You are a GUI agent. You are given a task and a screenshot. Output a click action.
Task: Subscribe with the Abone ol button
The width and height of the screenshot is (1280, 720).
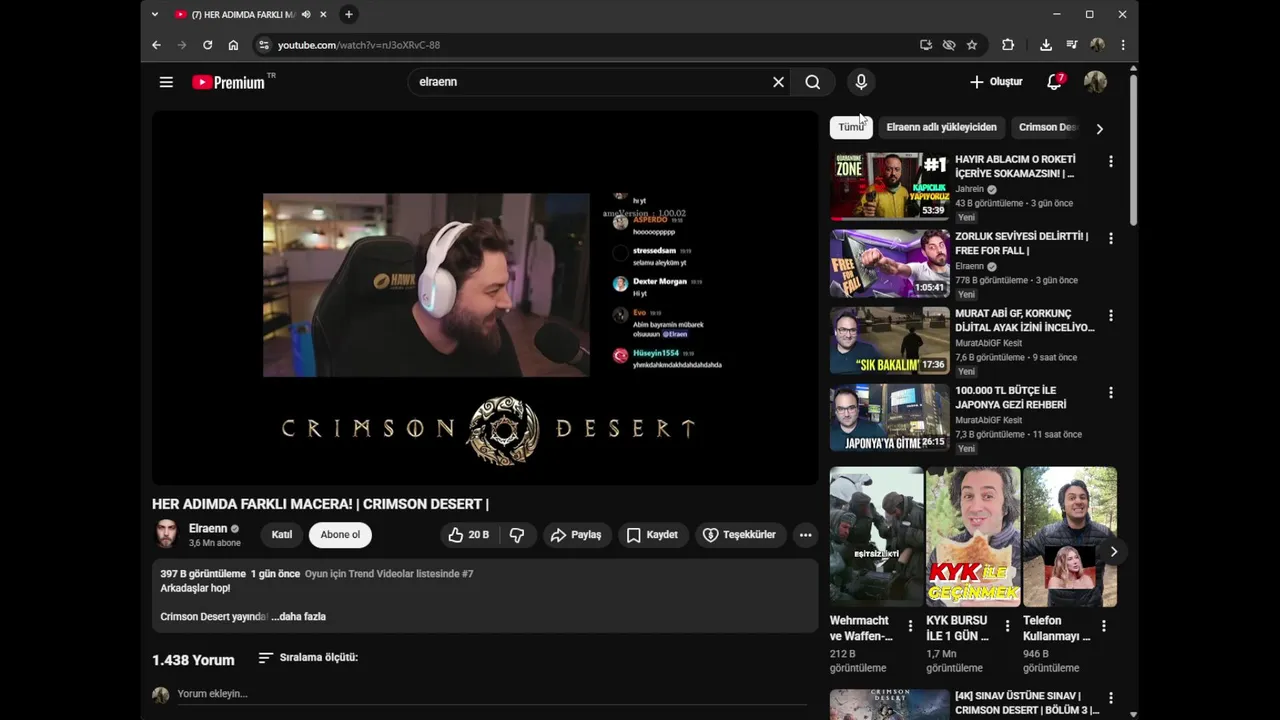click(x=340, y=535)
